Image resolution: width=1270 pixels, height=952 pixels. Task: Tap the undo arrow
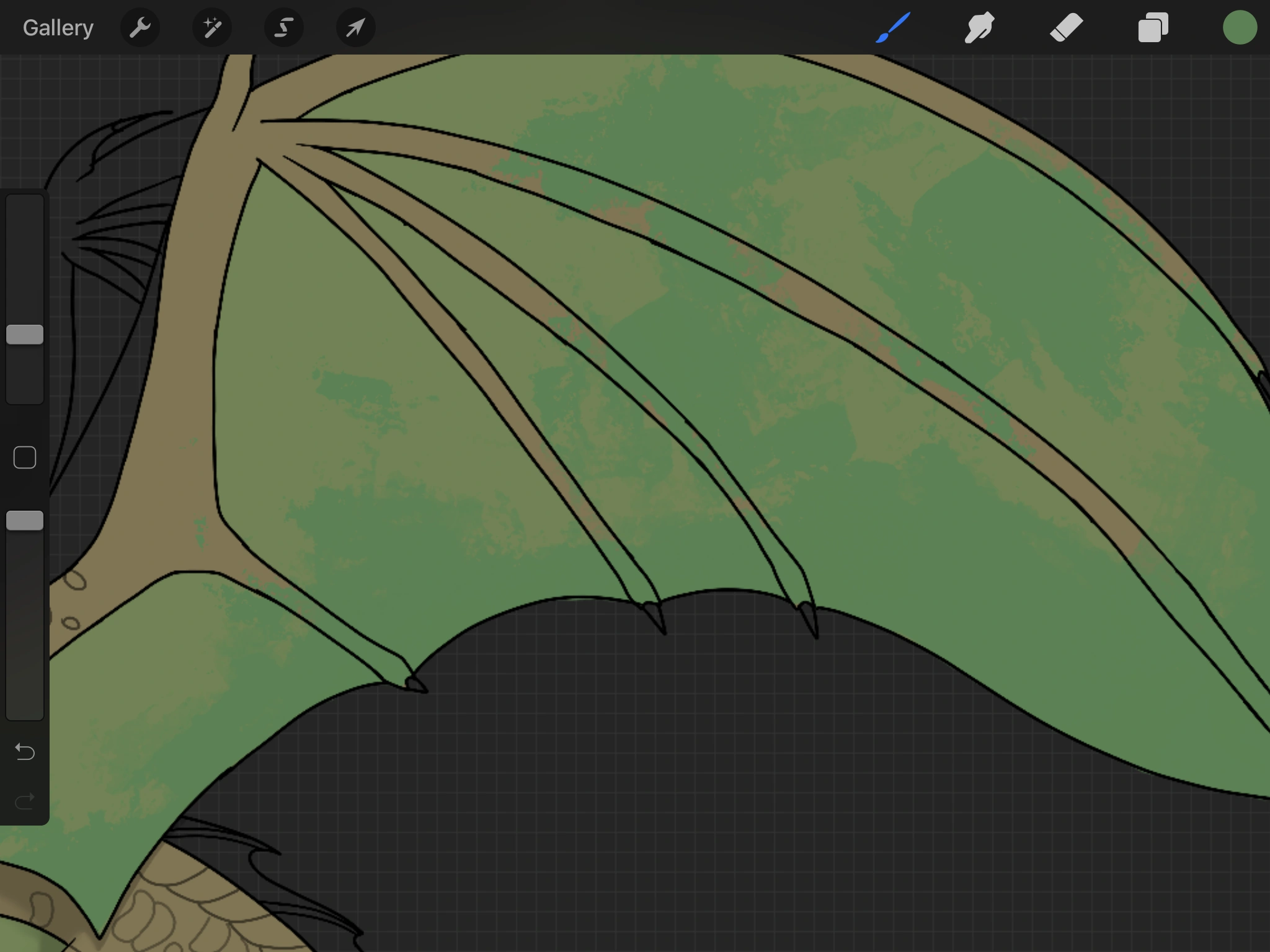[25, 751]
